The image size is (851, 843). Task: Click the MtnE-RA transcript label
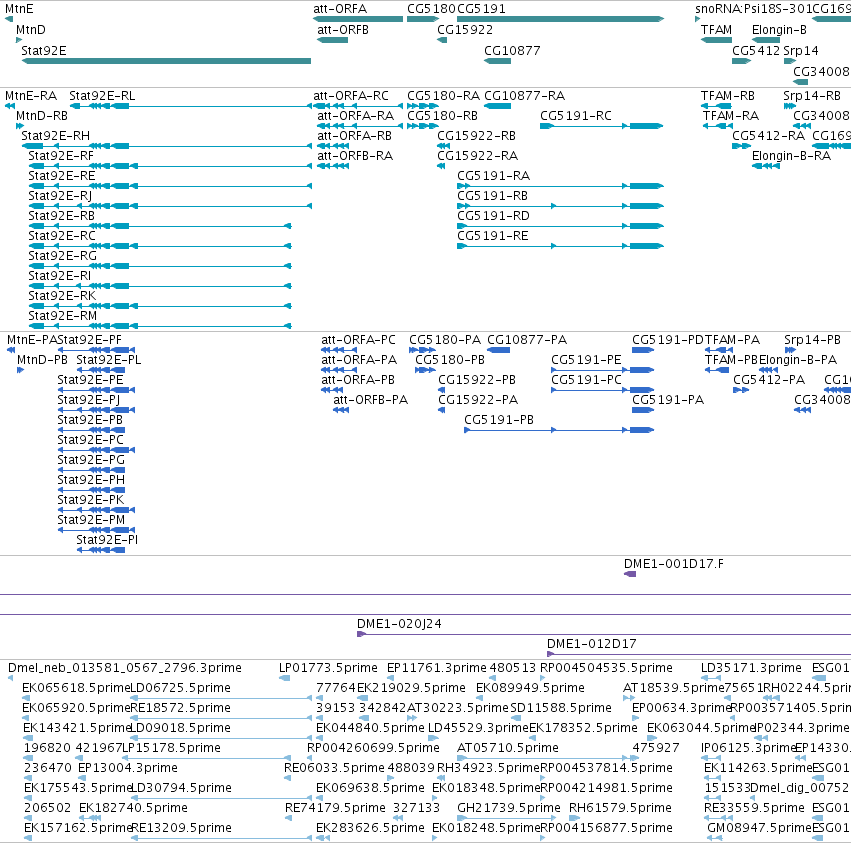pos(31,96)
